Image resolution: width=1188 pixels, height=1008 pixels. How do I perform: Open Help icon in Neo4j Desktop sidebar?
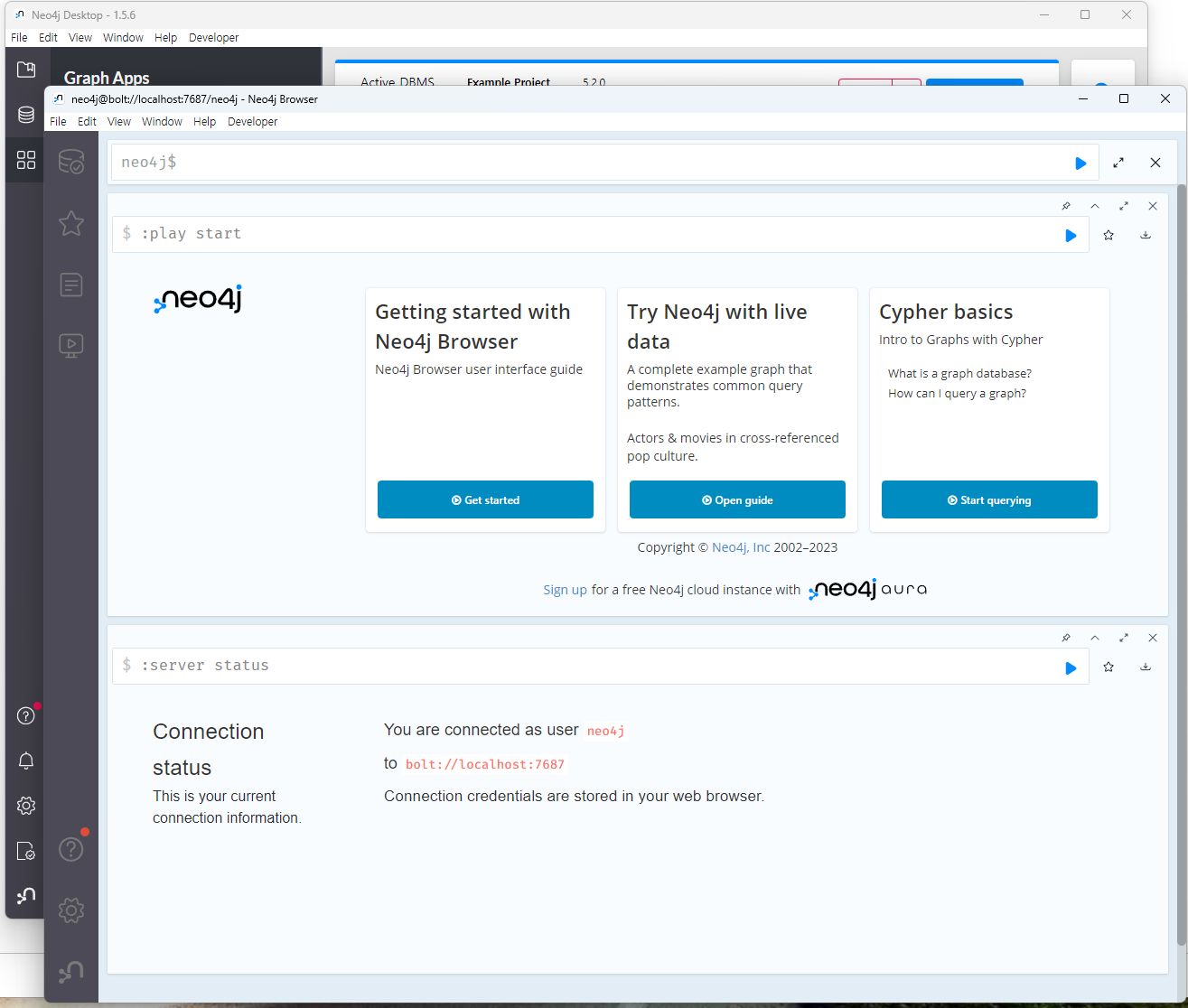pyautogui.click(x=26, y=715)
